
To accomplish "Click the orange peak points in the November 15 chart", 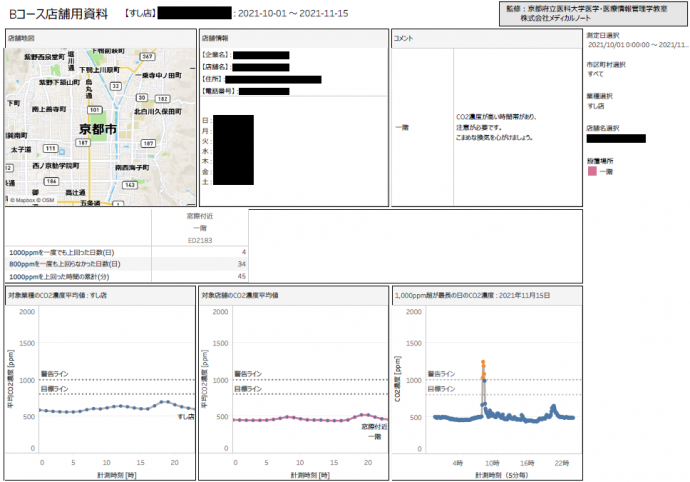I will (483, 369).
